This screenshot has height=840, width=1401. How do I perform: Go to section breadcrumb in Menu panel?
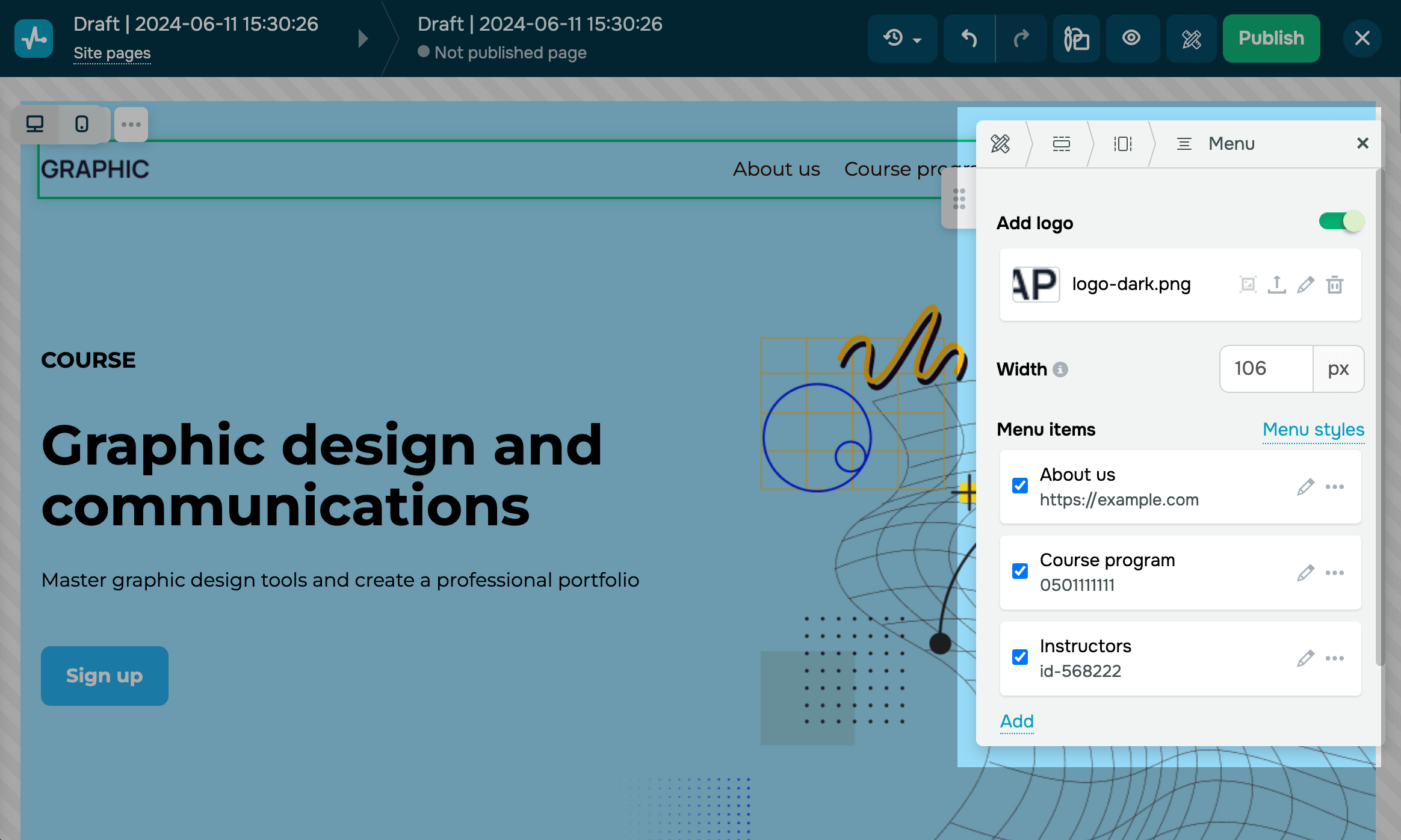click(x=1061, y=144)
